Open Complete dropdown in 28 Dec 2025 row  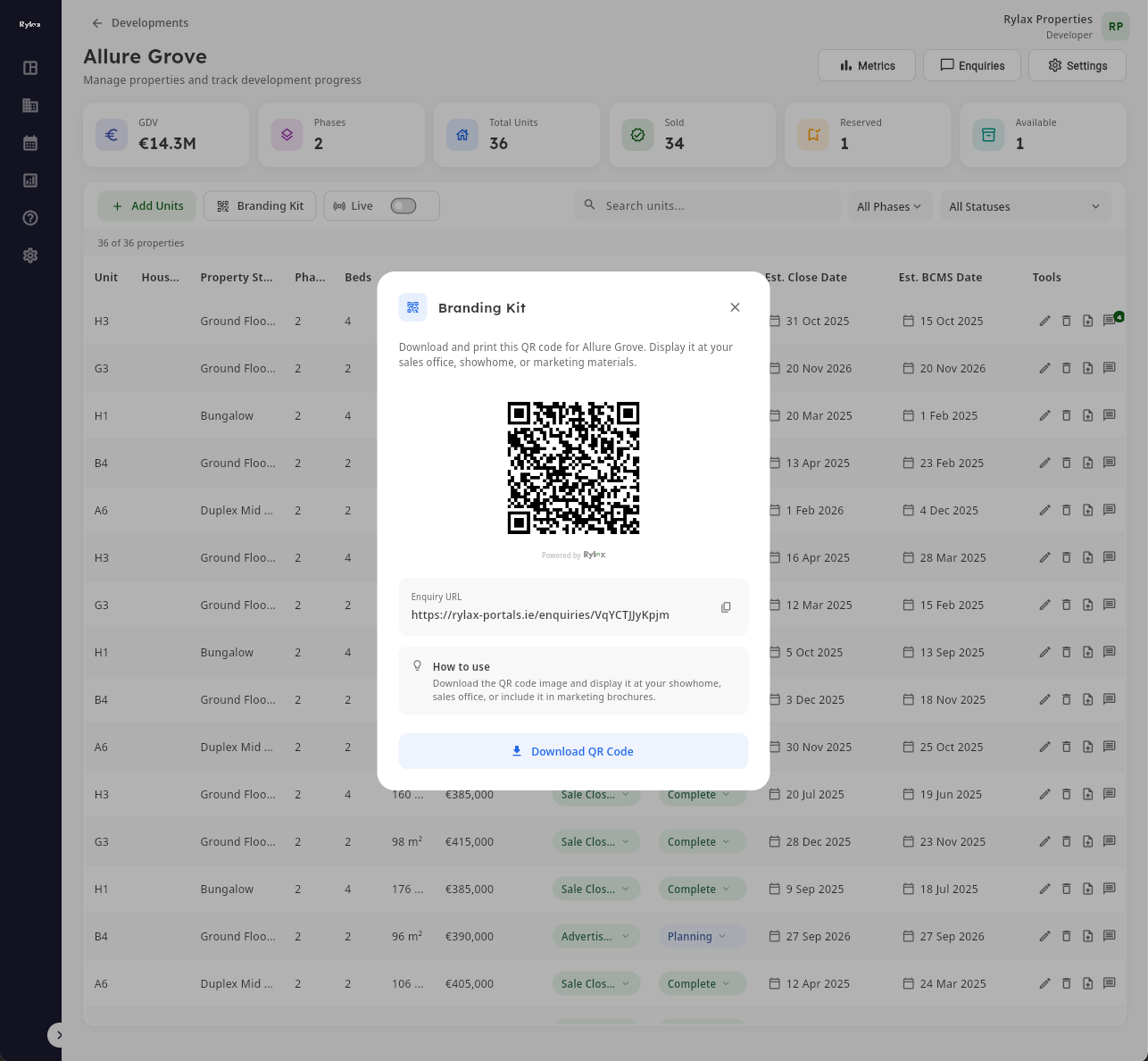point(702,841)
